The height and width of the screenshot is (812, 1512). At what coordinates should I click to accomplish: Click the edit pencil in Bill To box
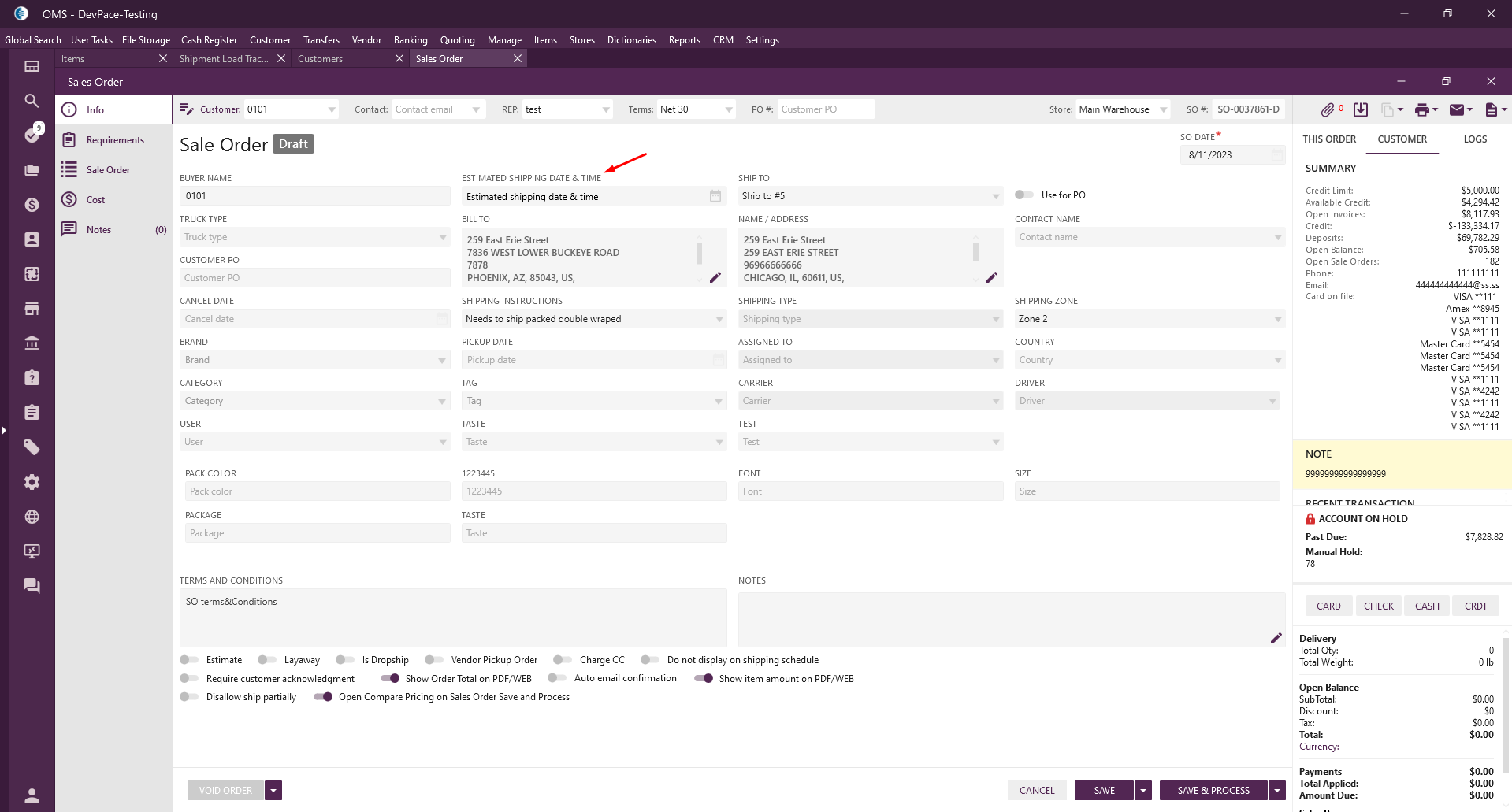pos(715,277)
